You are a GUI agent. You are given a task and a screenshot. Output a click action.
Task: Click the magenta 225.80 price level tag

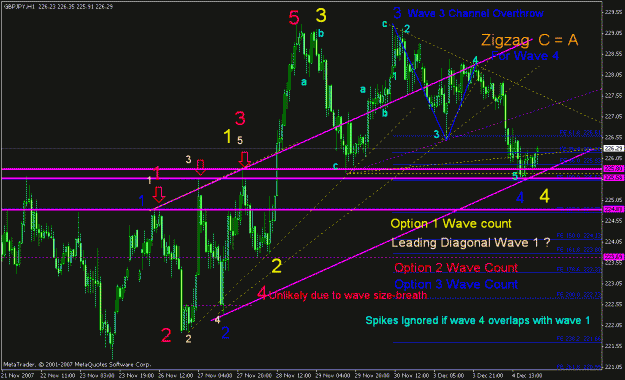coord(613,169)
